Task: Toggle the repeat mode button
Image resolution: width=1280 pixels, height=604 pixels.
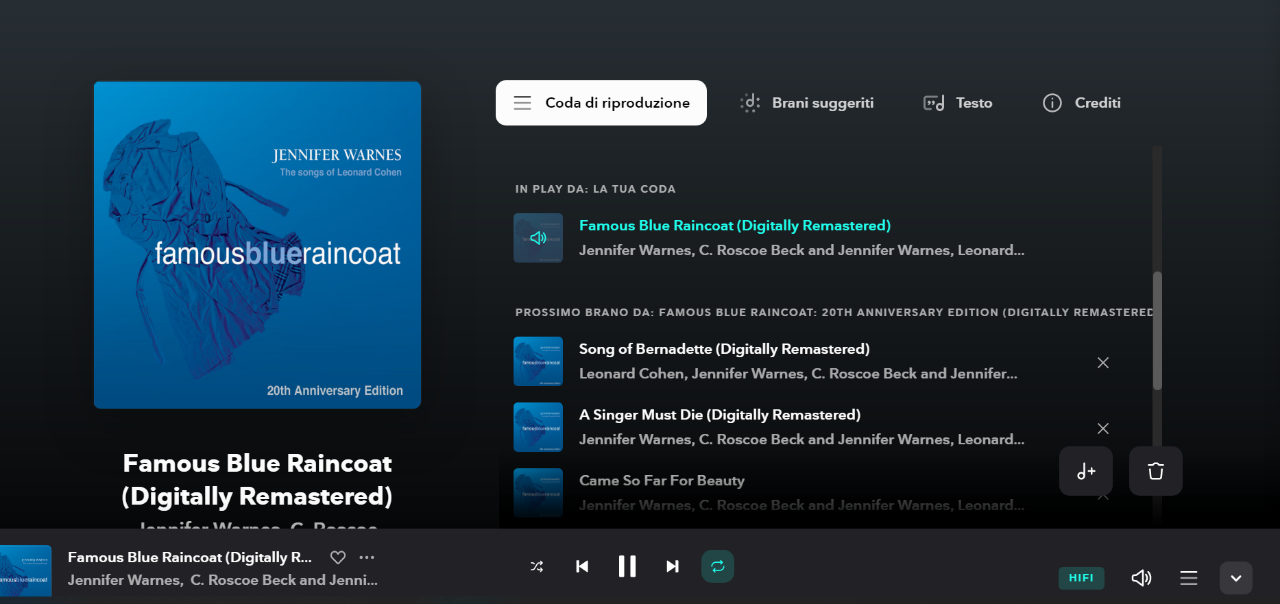Action: [x=717, y=566]
